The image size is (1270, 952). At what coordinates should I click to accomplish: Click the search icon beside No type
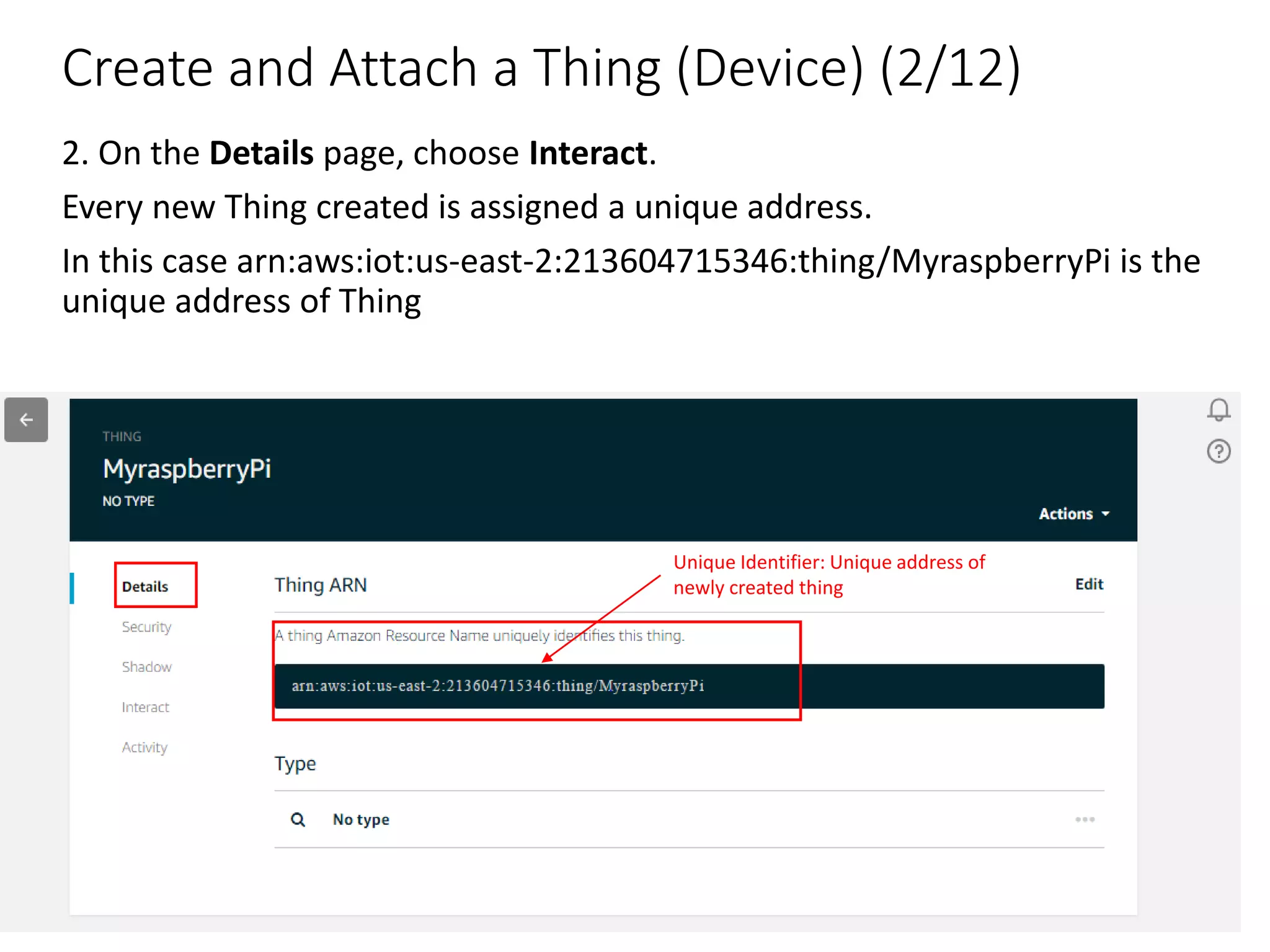click(298, 819)
